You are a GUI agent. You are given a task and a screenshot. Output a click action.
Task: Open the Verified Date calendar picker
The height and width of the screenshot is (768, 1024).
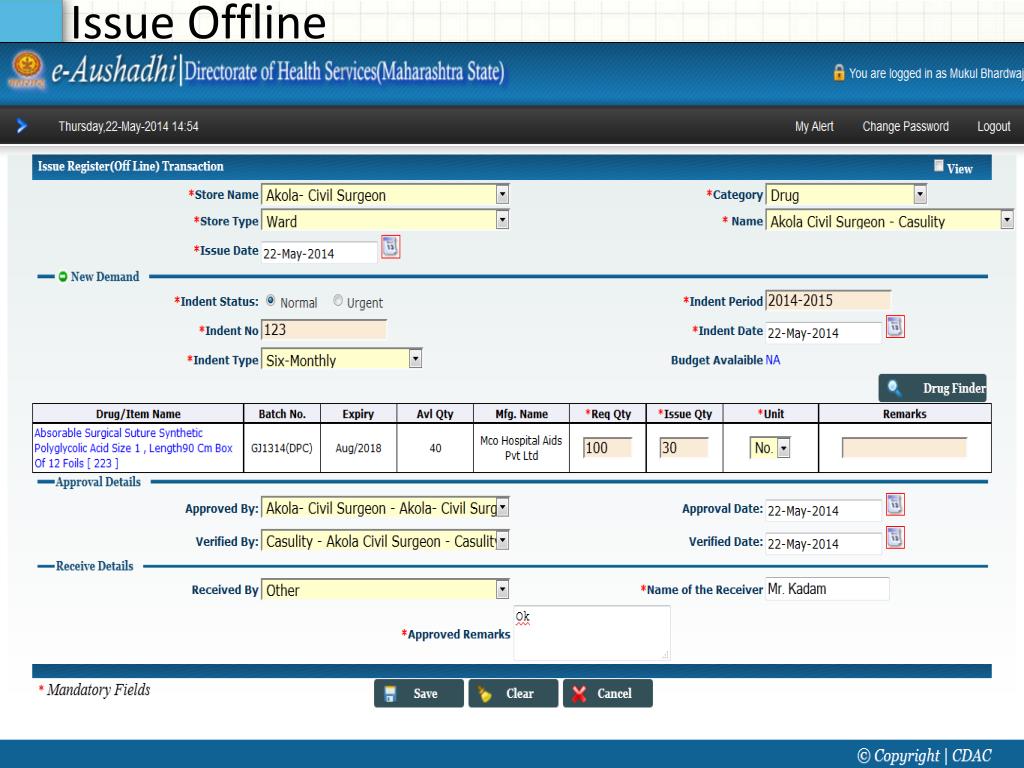pyautogui.click(x=895, y=537)
